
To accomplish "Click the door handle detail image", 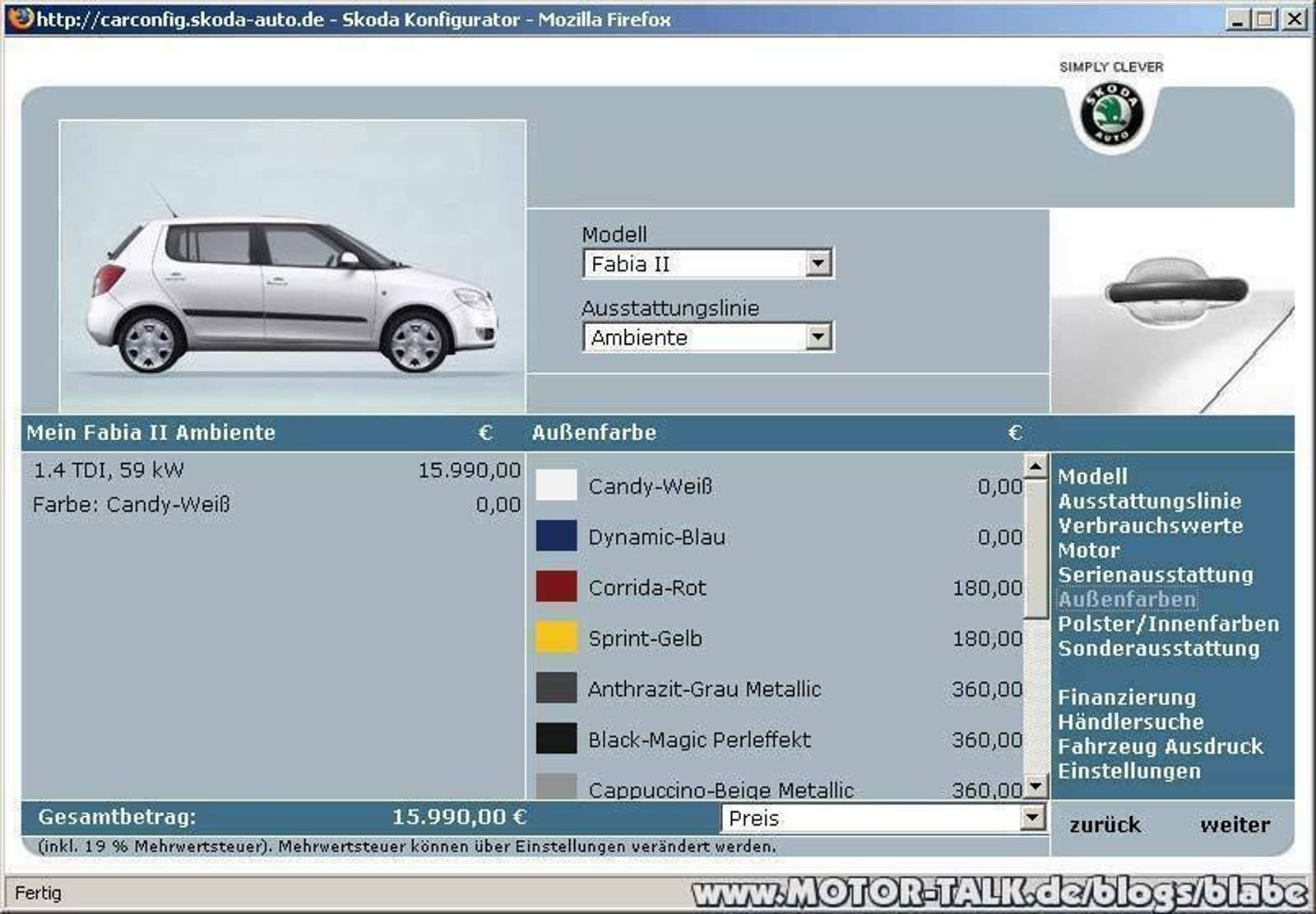I will 1171,311.
